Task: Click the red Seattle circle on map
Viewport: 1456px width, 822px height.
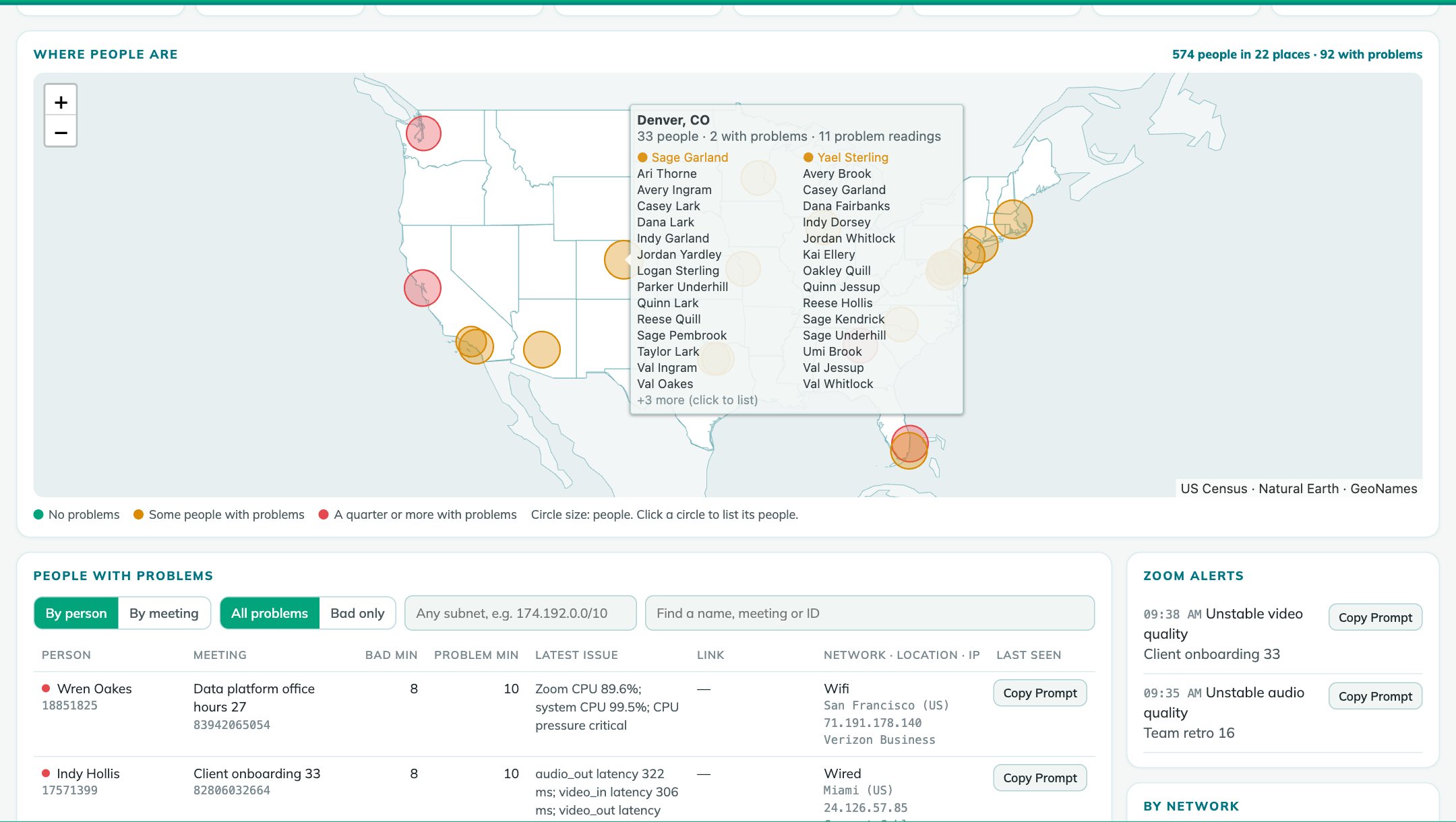Action: coord(423,133)
